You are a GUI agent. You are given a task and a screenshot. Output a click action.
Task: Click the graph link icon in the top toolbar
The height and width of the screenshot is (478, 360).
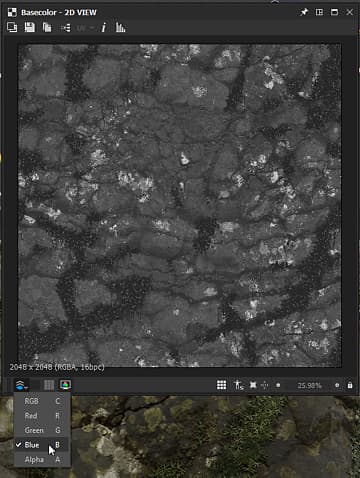(66, 28)
